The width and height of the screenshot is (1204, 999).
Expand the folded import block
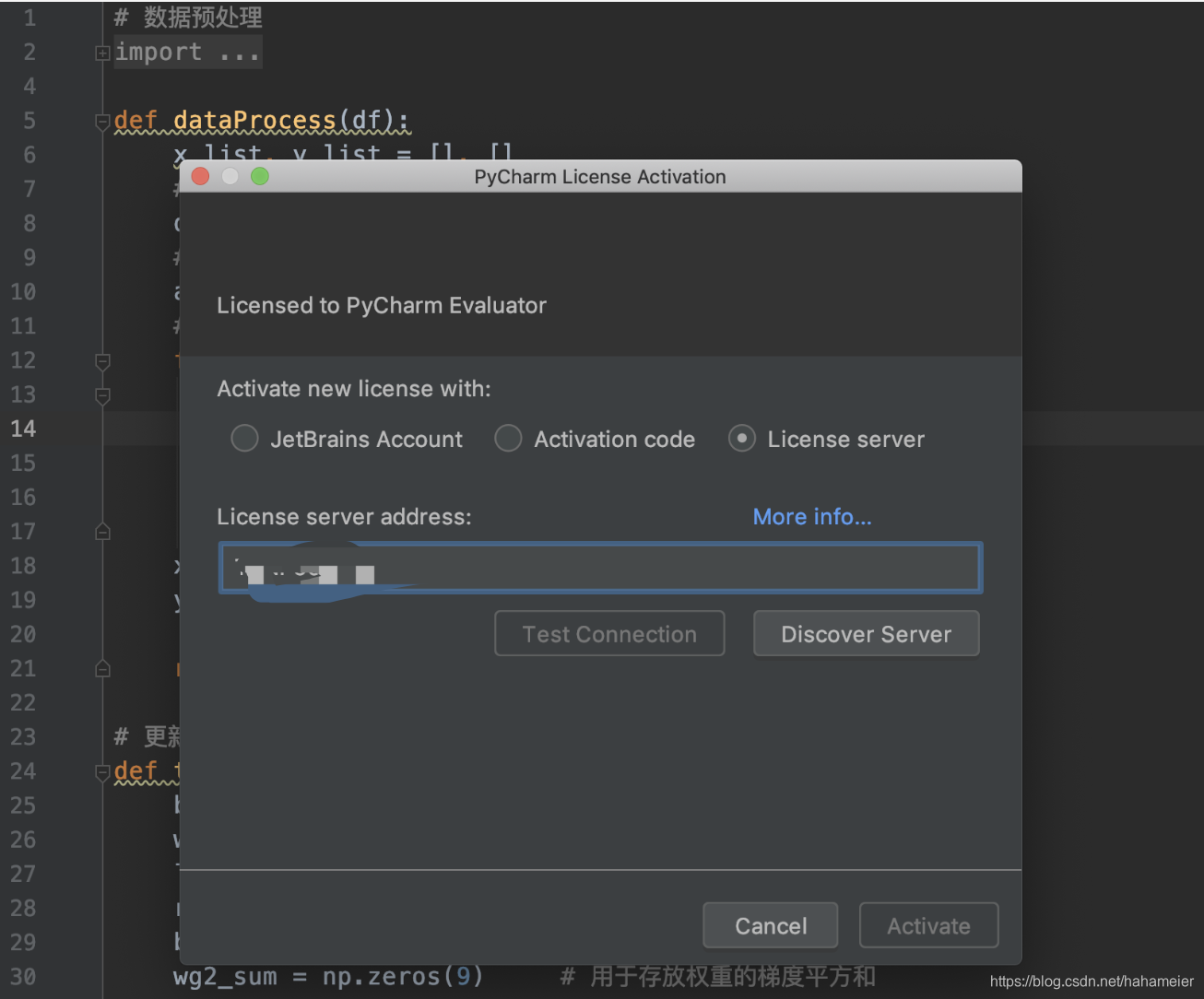102,53
